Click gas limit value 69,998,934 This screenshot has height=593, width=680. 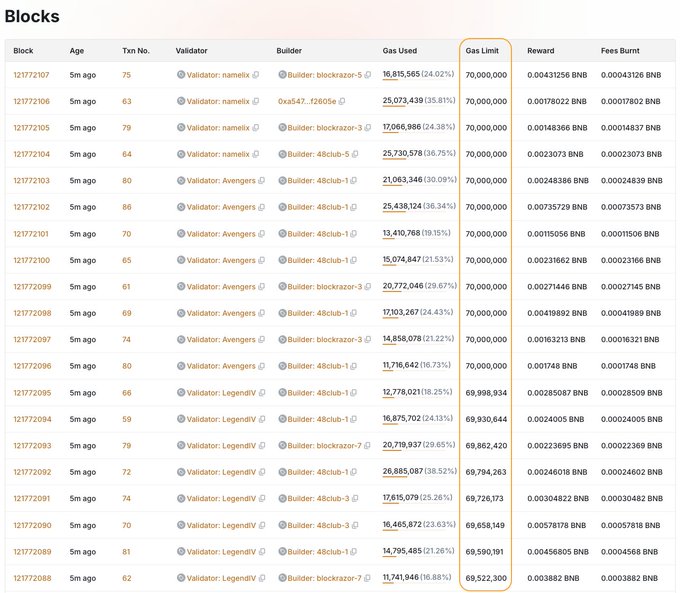point(486,393)
